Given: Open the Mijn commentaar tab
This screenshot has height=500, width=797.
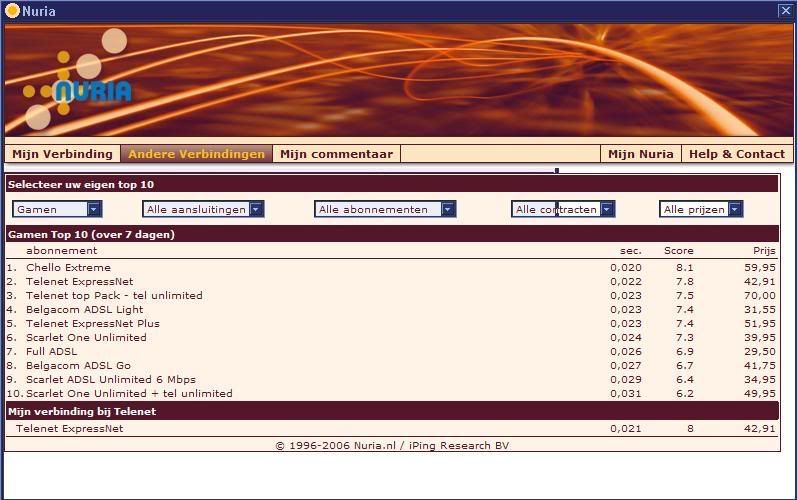Looking at the screenshot, I should pos(336,154).
